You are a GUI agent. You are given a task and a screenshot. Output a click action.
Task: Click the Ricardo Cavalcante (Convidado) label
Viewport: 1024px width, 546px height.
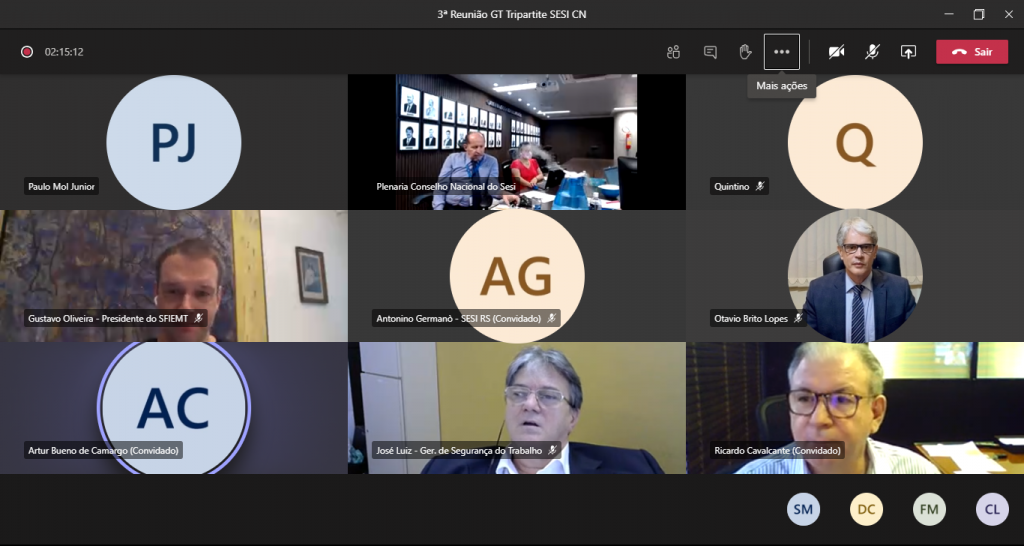point(777,451)
